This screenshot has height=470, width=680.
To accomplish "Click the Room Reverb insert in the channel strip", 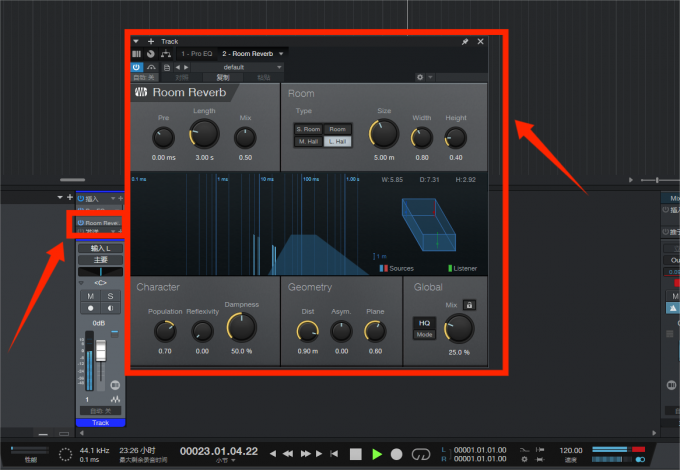I will 100,223.
